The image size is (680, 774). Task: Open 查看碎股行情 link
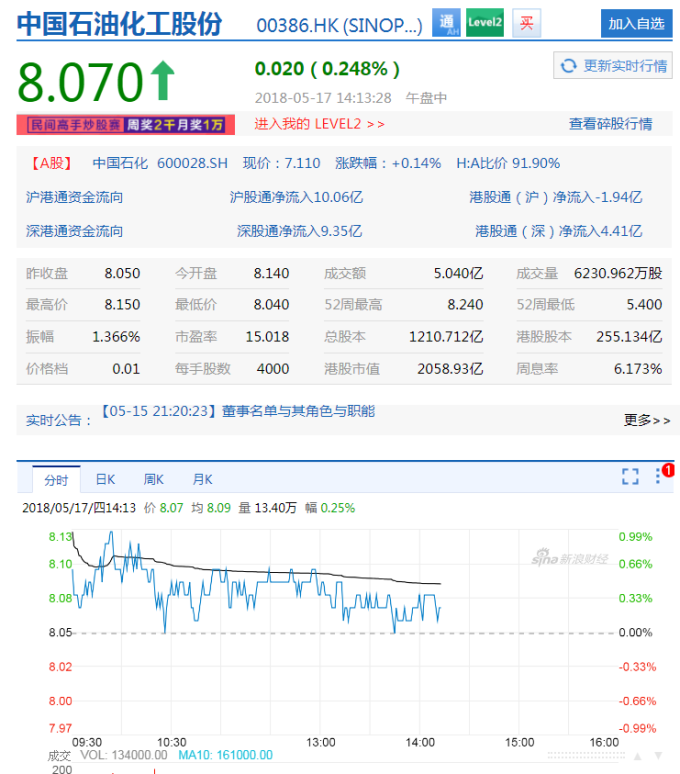(x=610, y=124)
